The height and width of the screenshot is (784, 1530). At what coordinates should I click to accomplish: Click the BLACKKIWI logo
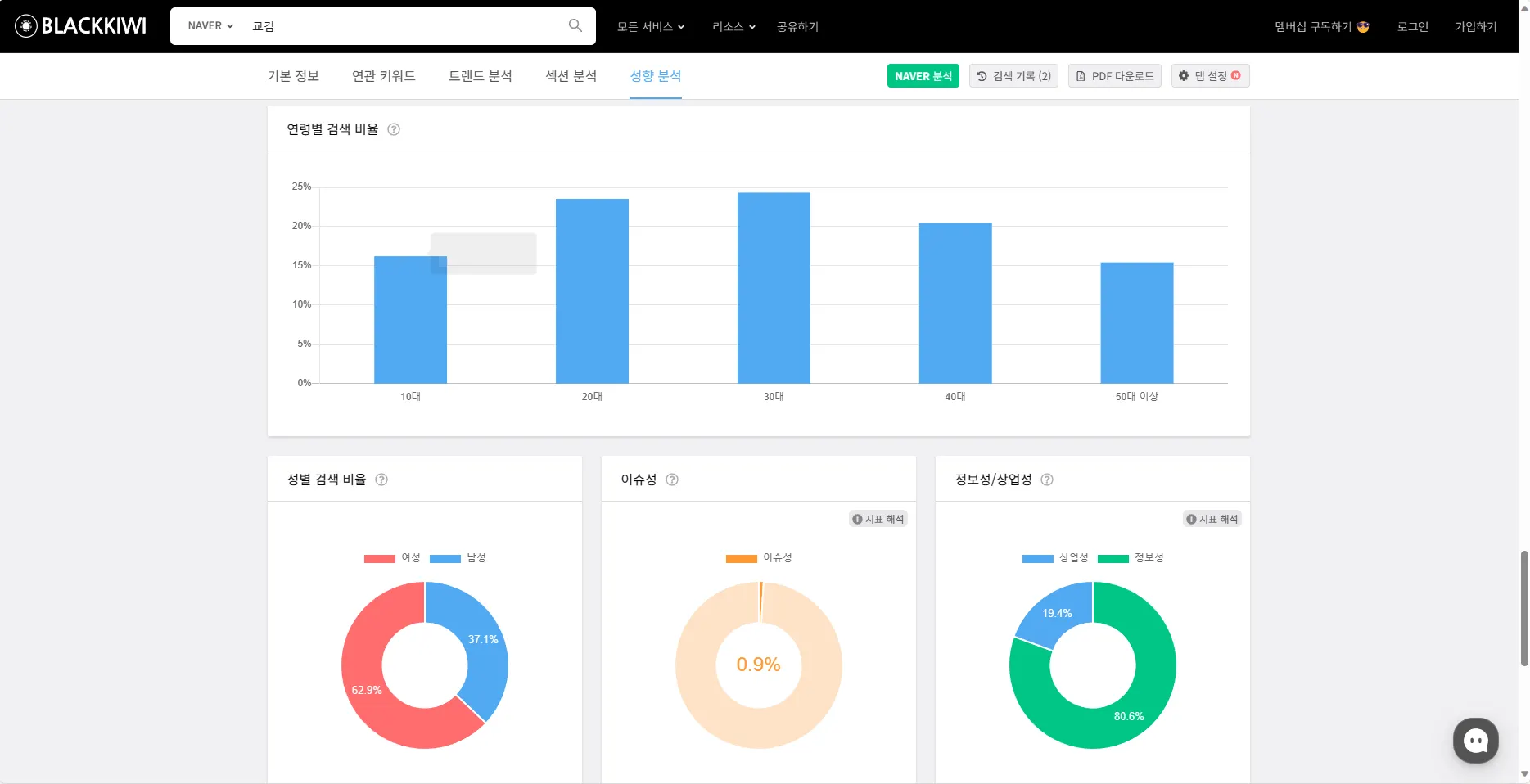pos(81,26)
